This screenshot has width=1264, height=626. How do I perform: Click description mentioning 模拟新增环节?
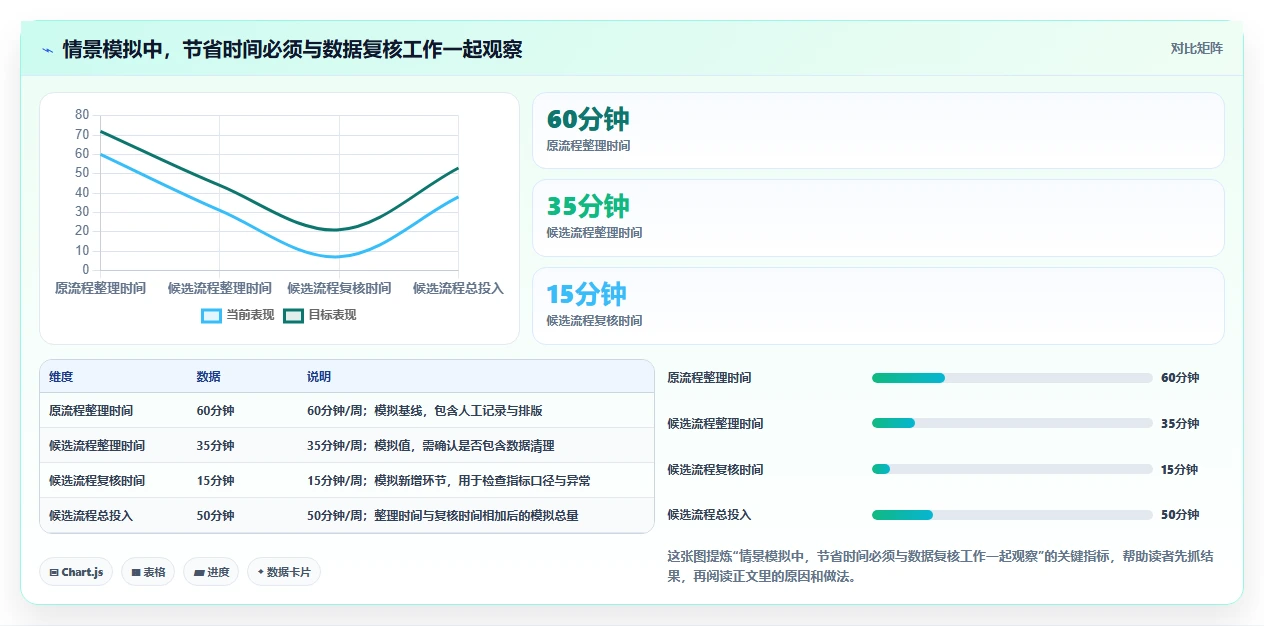pyautogui.click(x=449, y=481)
